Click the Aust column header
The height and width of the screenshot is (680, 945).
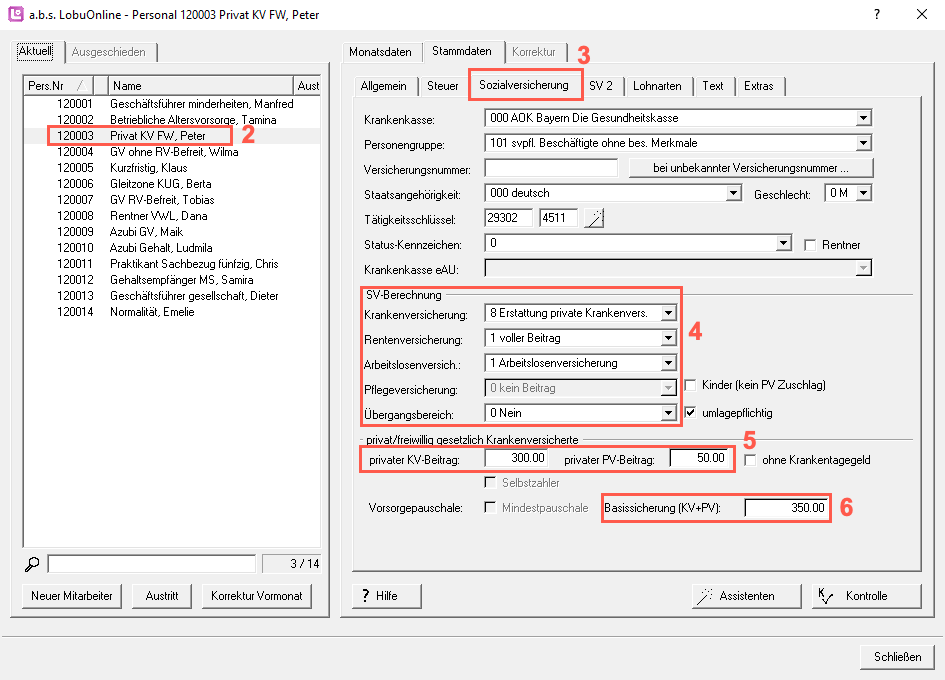307,86
